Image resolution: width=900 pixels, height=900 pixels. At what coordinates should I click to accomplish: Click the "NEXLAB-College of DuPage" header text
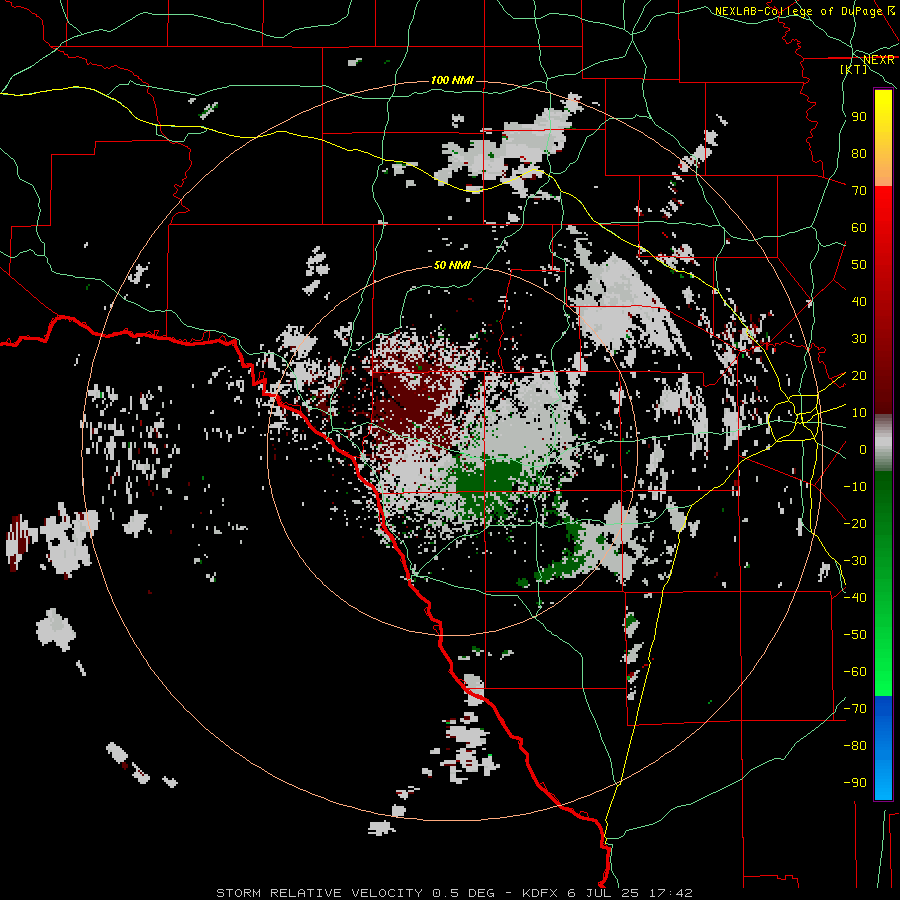point(799,11)
